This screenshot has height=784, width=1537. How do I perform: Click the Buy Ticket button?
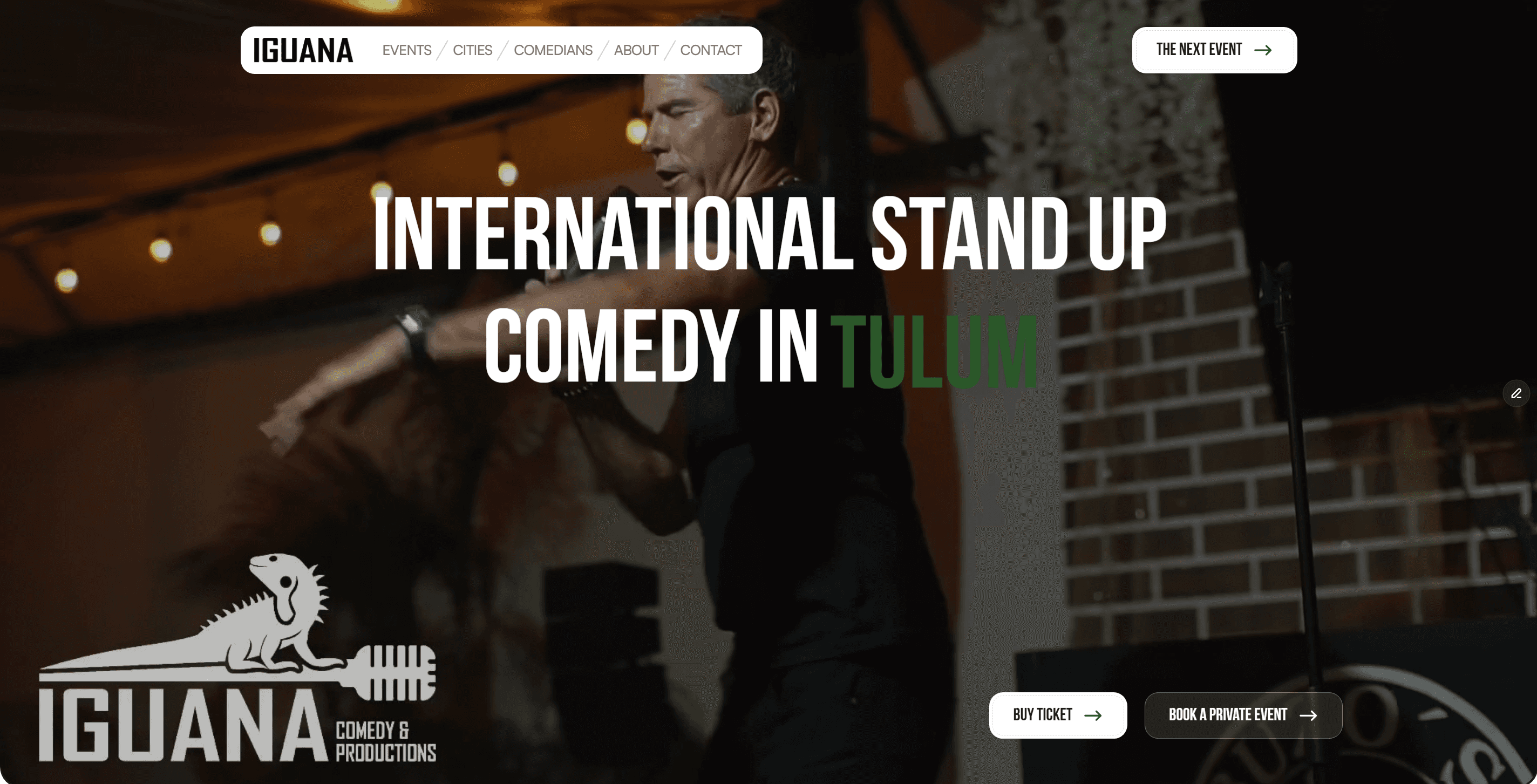tap(1058, 715)
